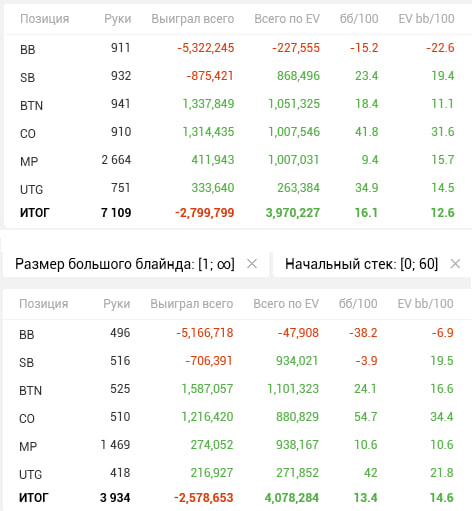Select the UTG row with 418 hands
This screenshot has height=511, width=472.
[237, 473]
